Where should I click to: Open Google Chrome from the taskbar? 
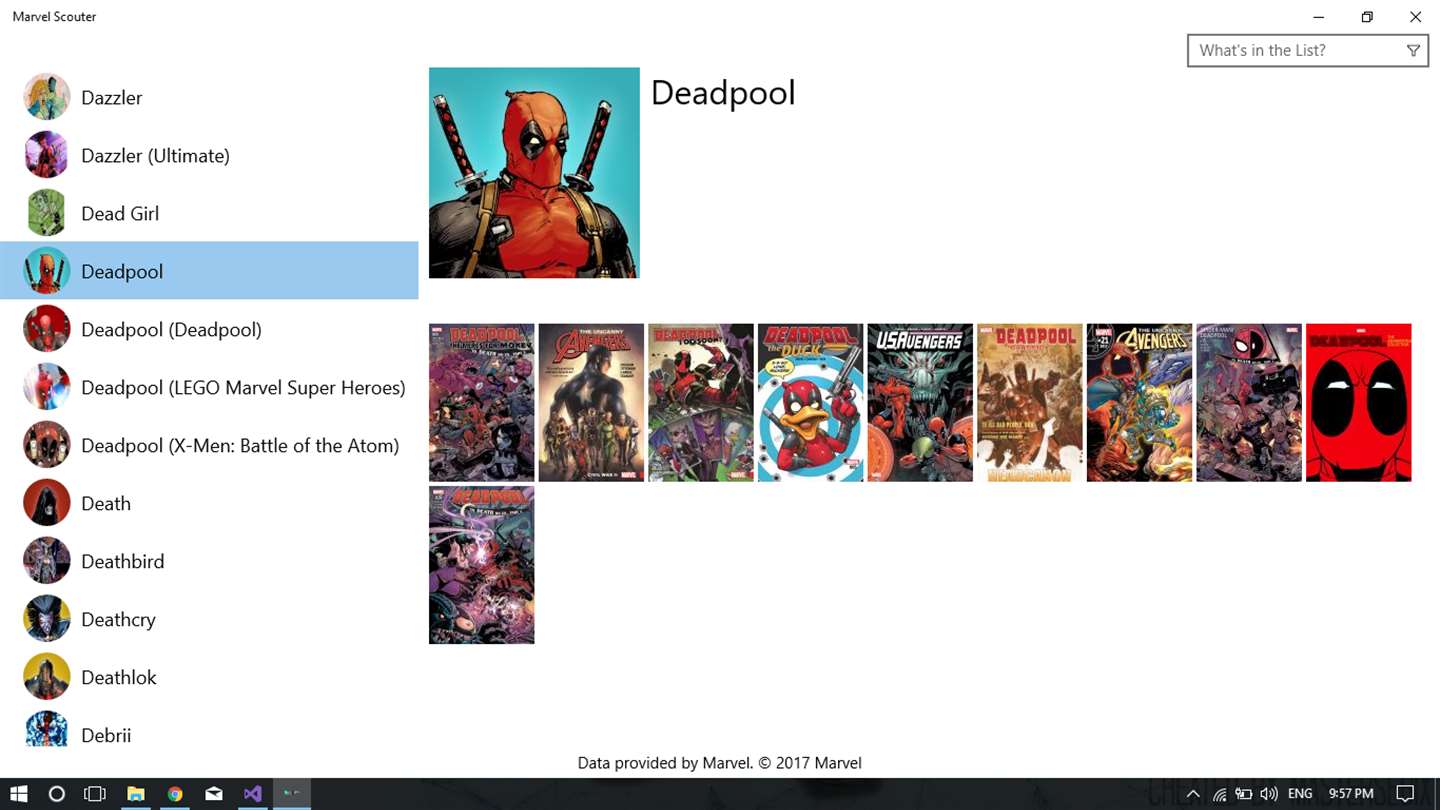tap(175, 794)
